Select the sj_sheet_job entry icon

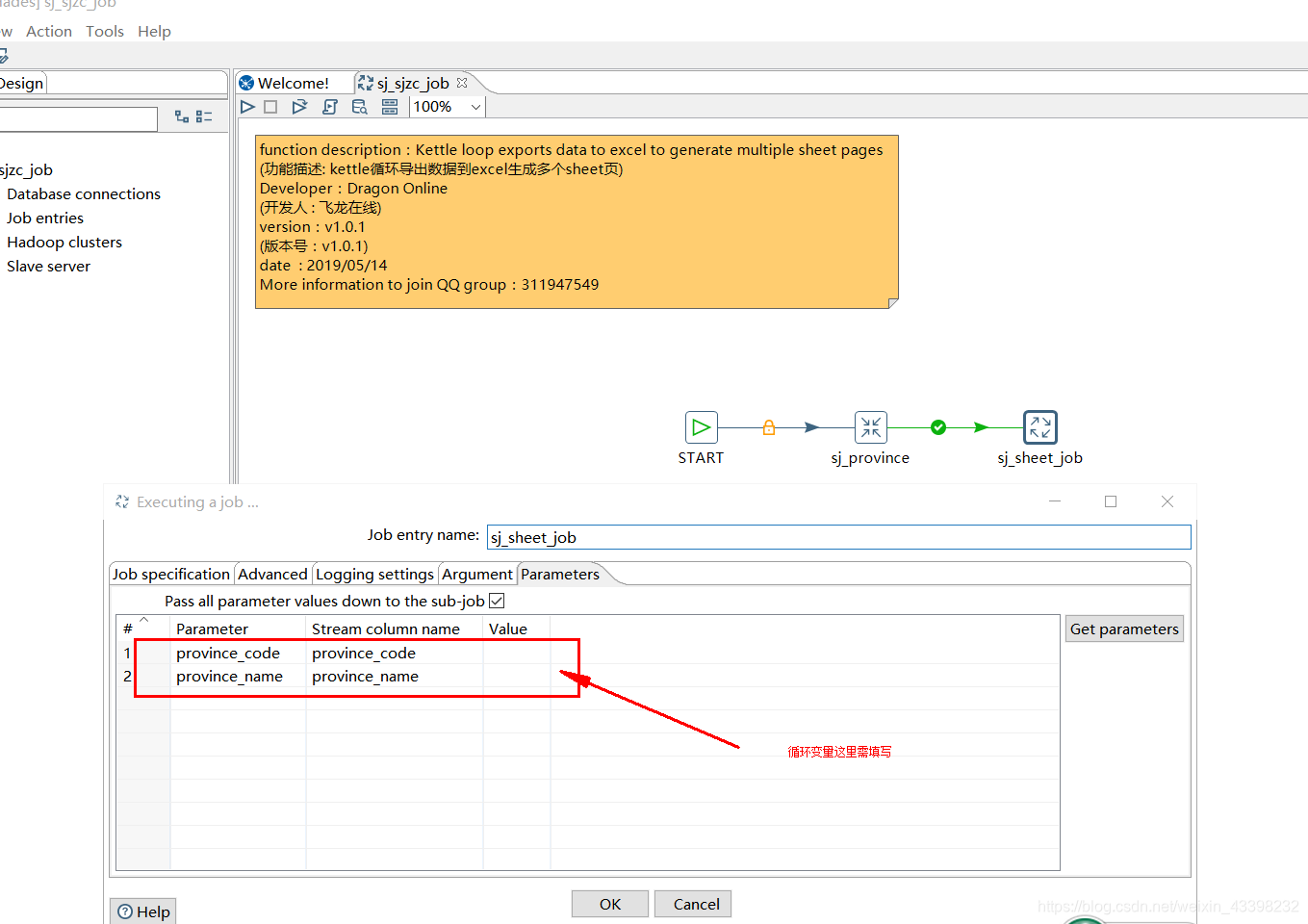[x=1040, y=427]
